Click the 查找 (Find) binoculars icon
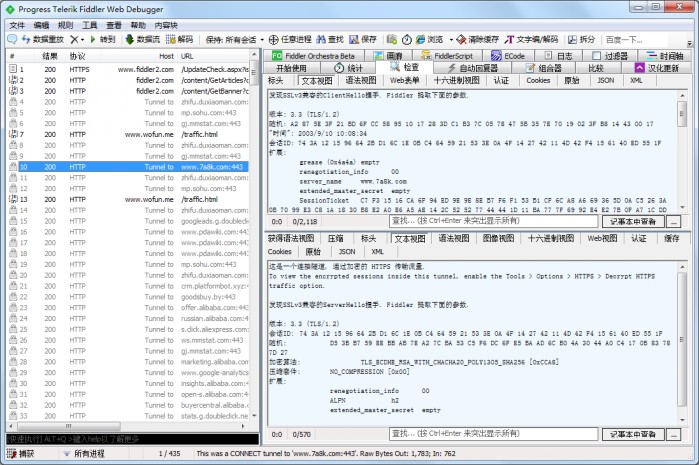The height and width of the screenshot is (465, 699). coord(321,40)
